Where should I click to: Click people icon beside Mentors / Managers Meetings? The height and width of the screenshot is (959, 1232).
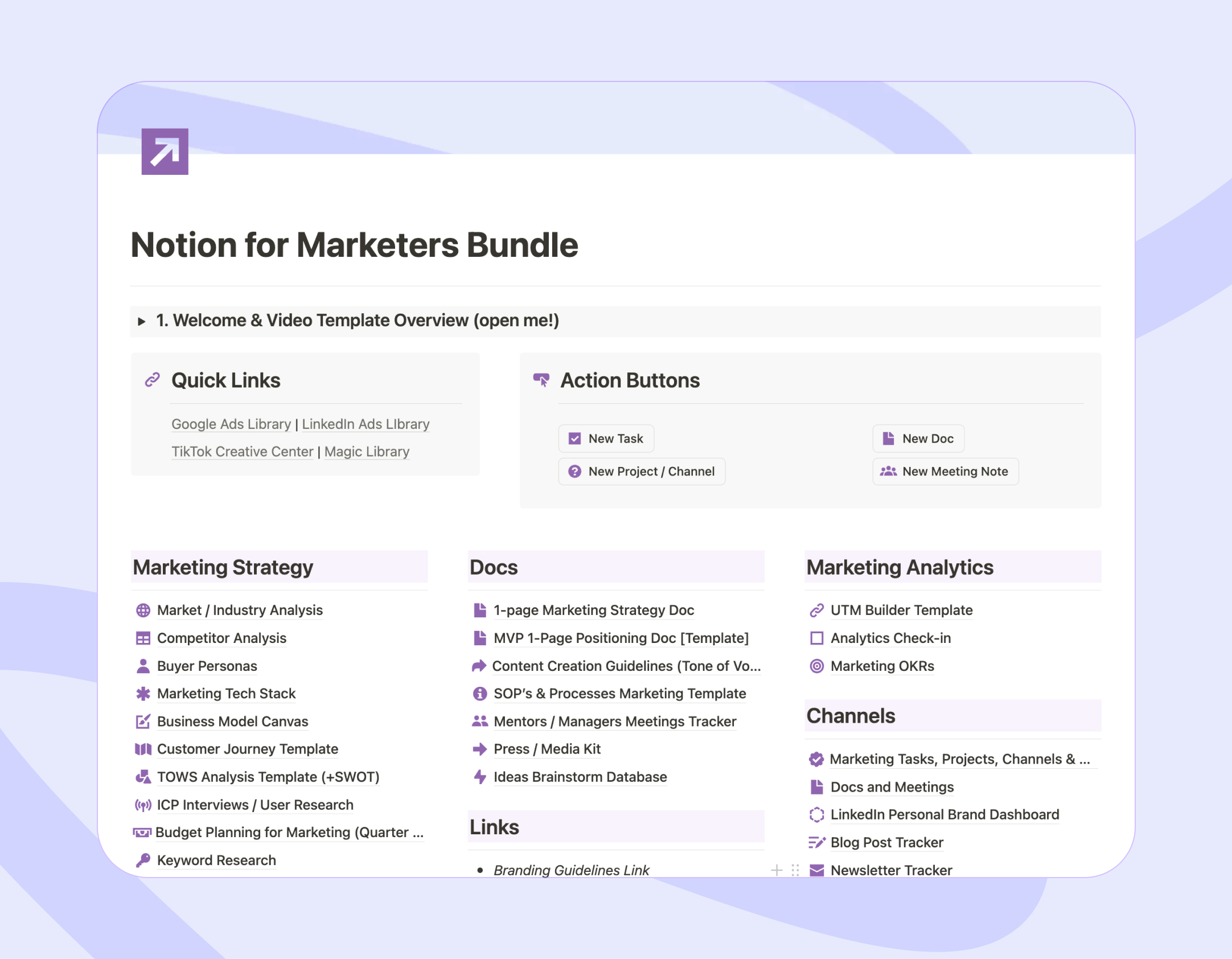point(480,722)
